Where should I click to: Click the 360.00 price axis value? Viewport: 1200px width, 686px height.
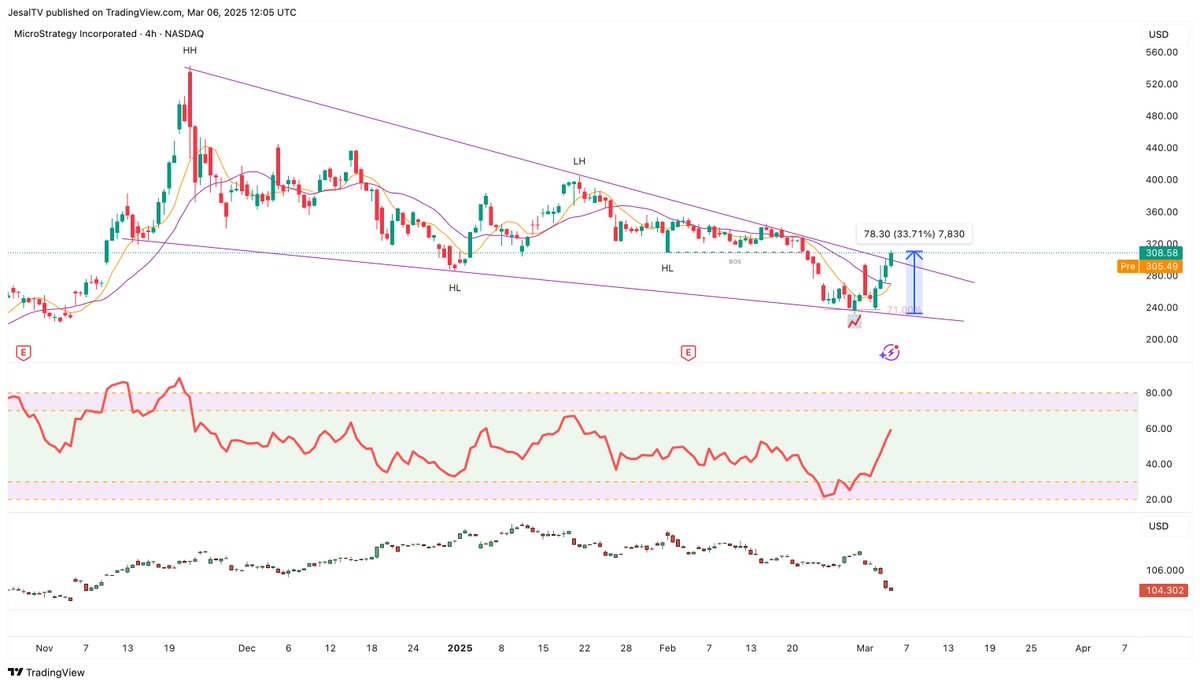pyautogui.click(x=1162, y=212)
